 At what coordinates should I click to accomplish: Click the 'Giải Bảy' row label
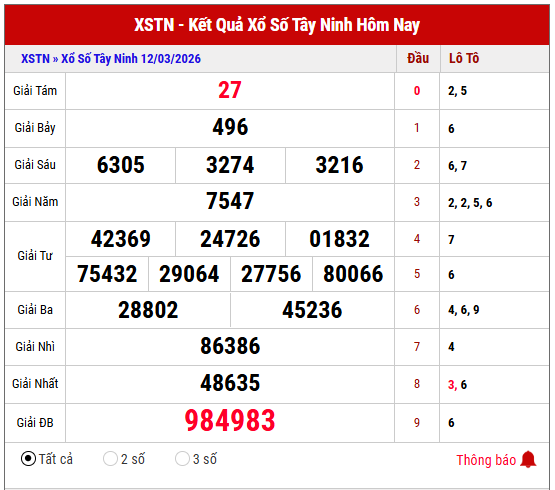[x=35, y=128]
